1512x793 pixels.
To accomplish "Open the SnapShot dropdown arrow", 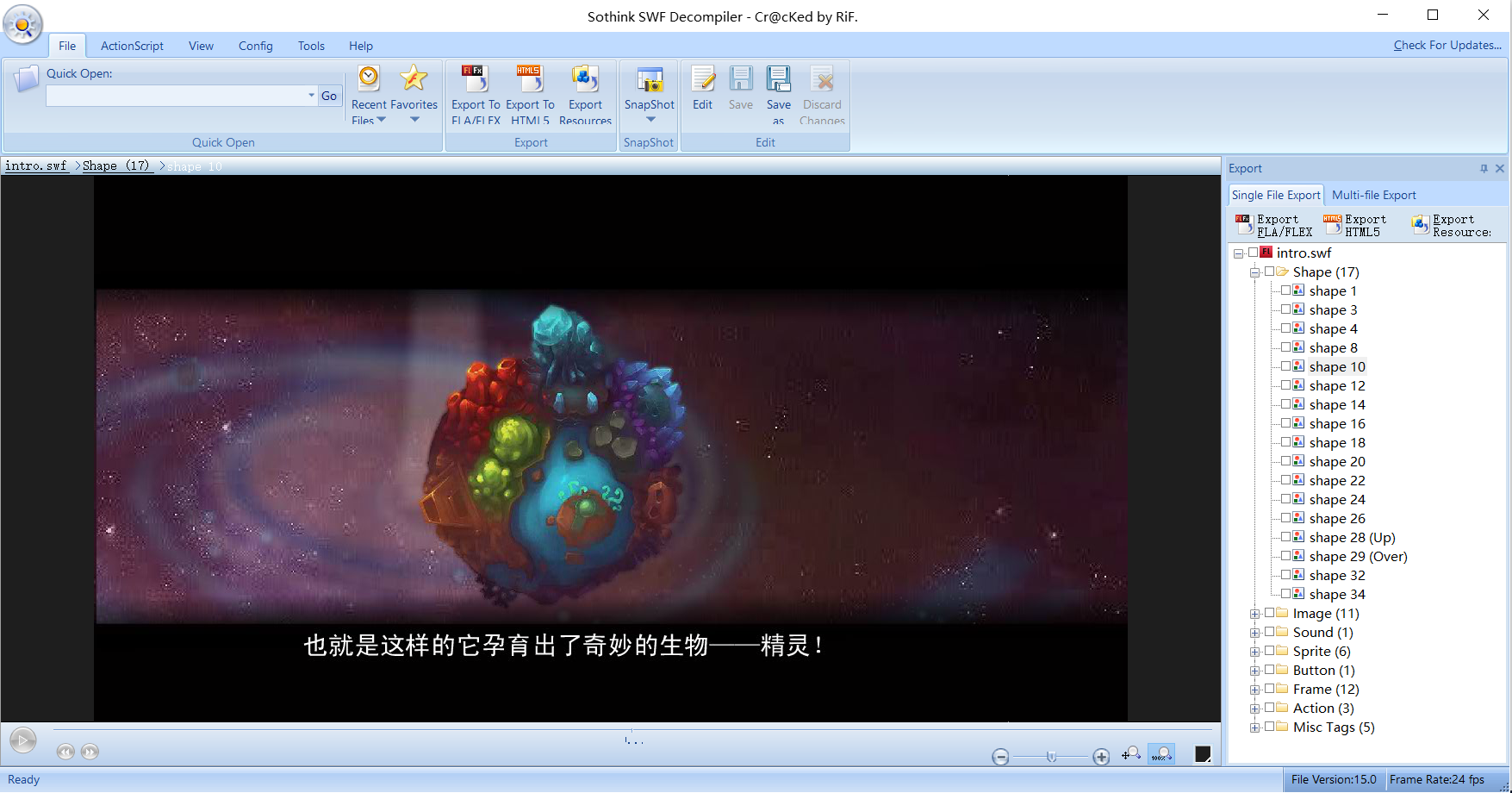I will (650, 120).
